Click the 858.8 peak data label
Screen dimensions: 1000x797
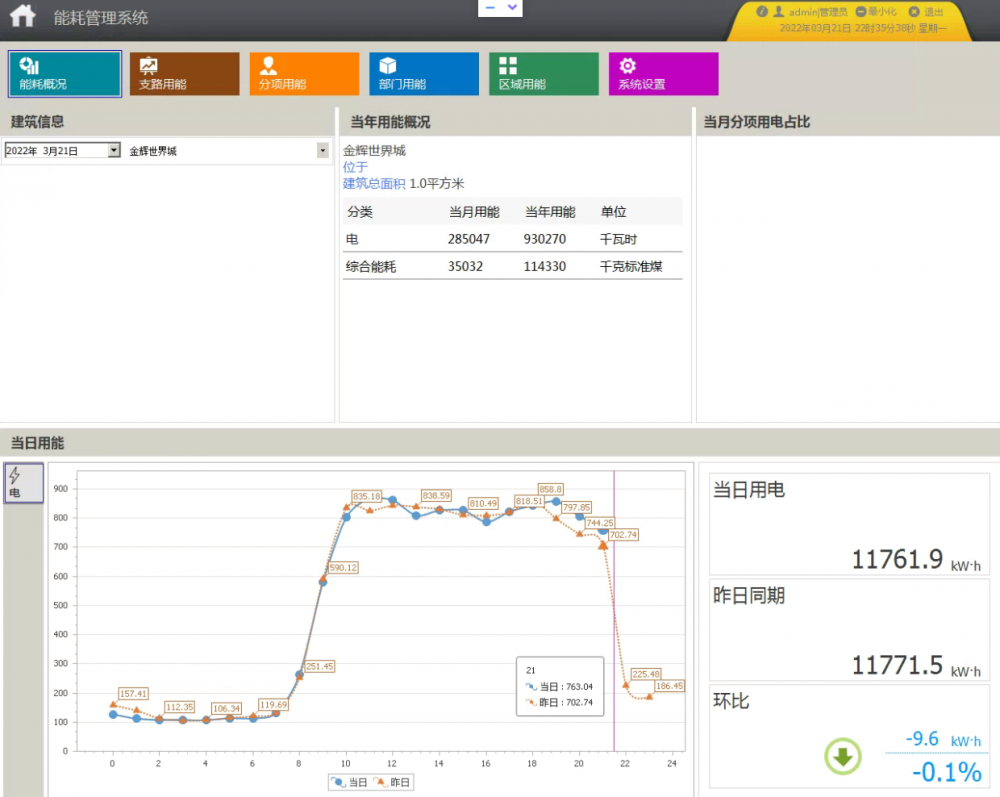(551, 489)
